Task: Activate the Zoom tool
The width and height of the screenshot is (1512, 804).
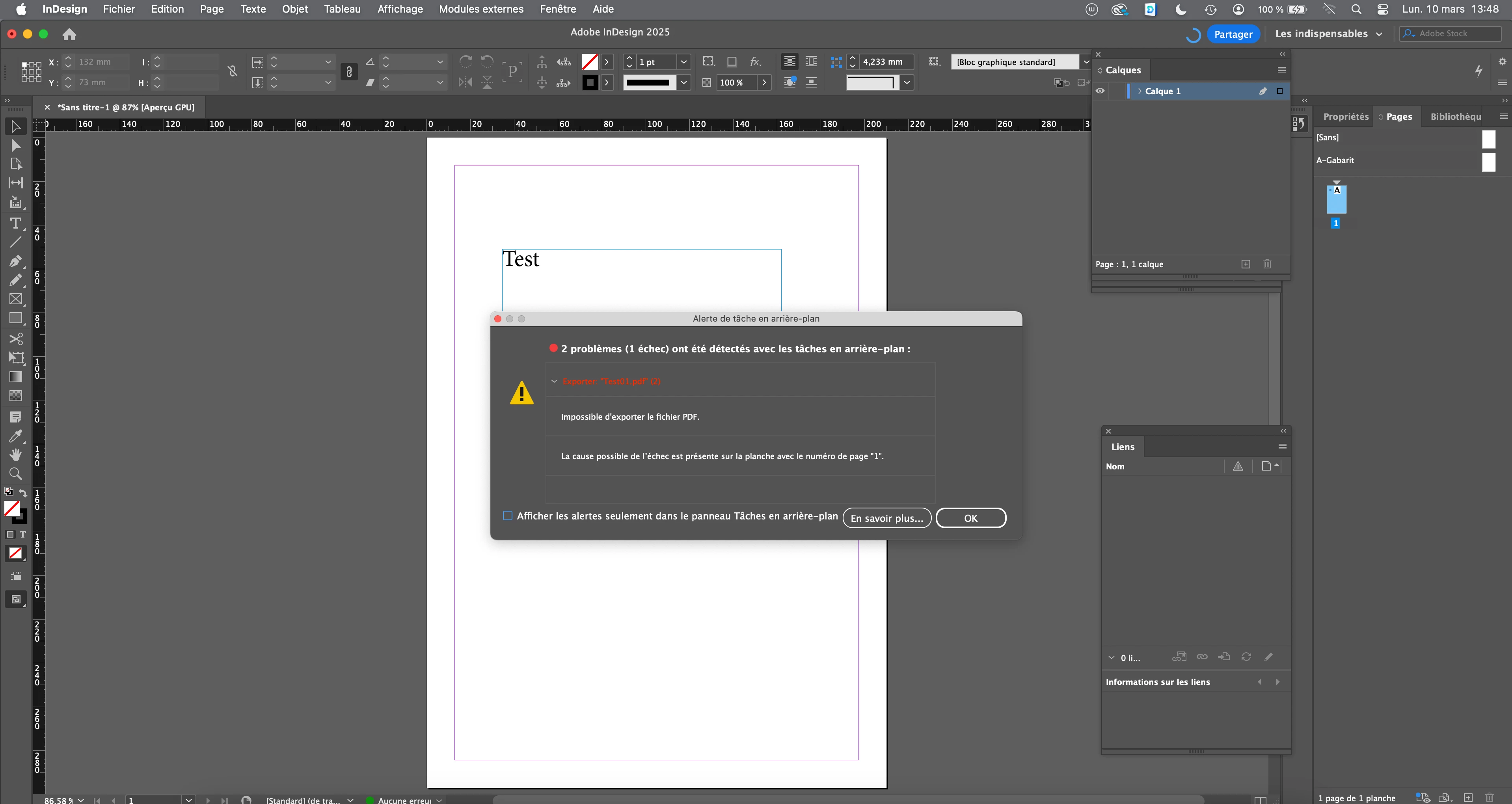Action: (x=16, y=474)
